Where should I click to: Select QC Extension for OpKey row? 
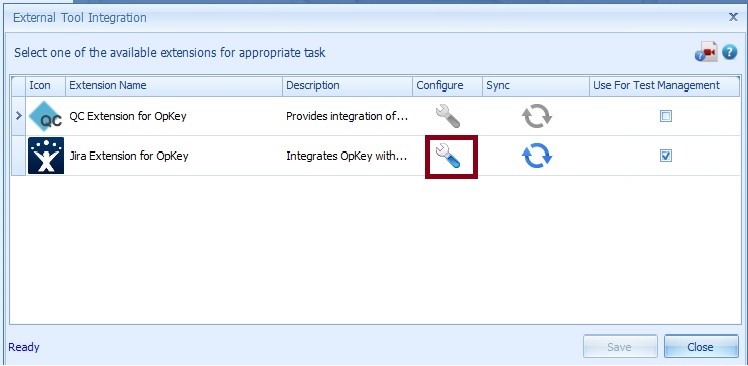click(x=376, y=116)
